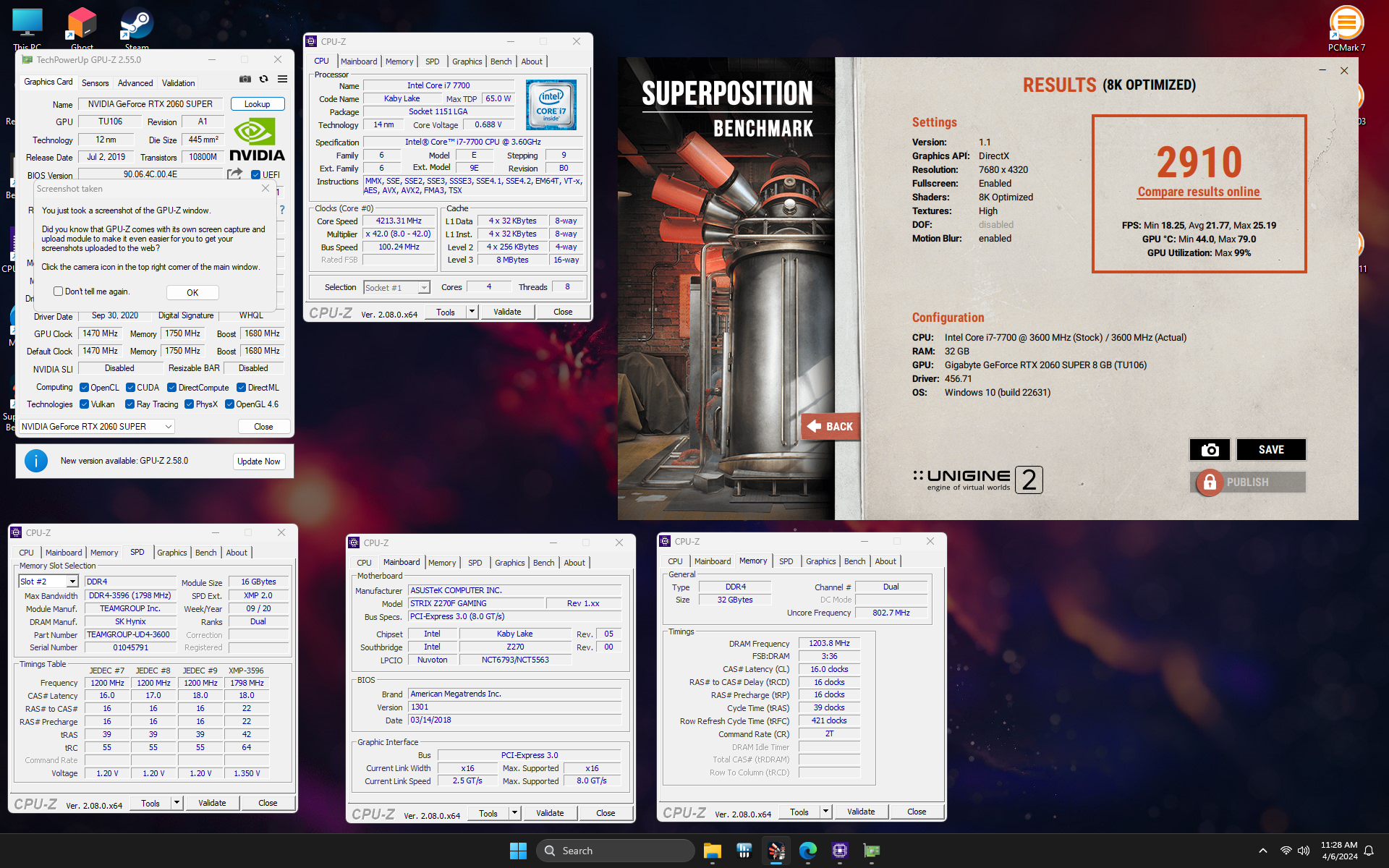Open Wi-Fi network tray icon

(1286, 851)
